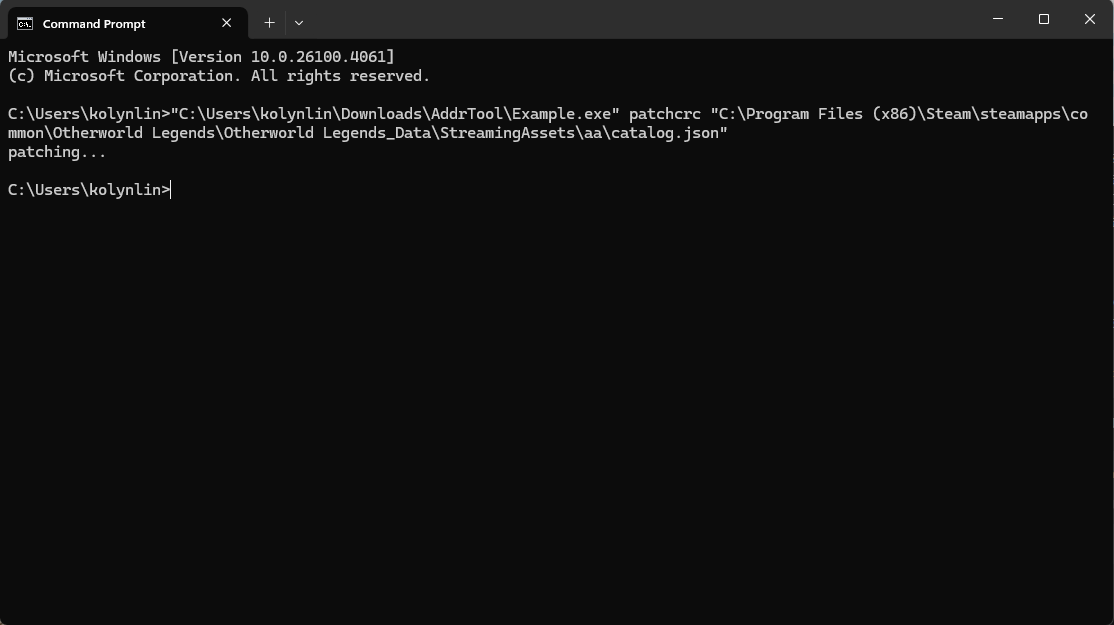Open the tab dropdown chevron
Screen dimensions: 1114x625
[298, 22]
